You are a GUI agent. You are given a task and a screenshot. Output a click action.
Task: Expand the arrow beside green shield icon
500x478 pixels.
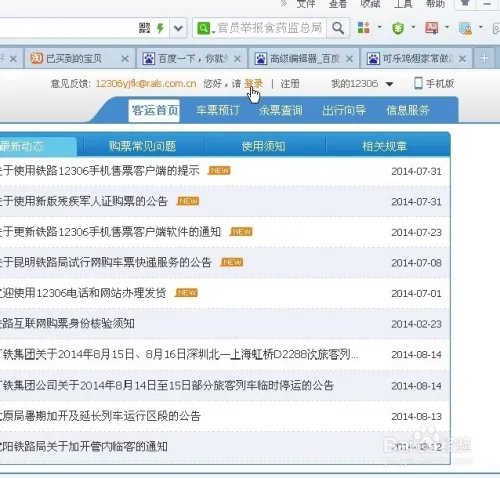click(x=413, y=27)
